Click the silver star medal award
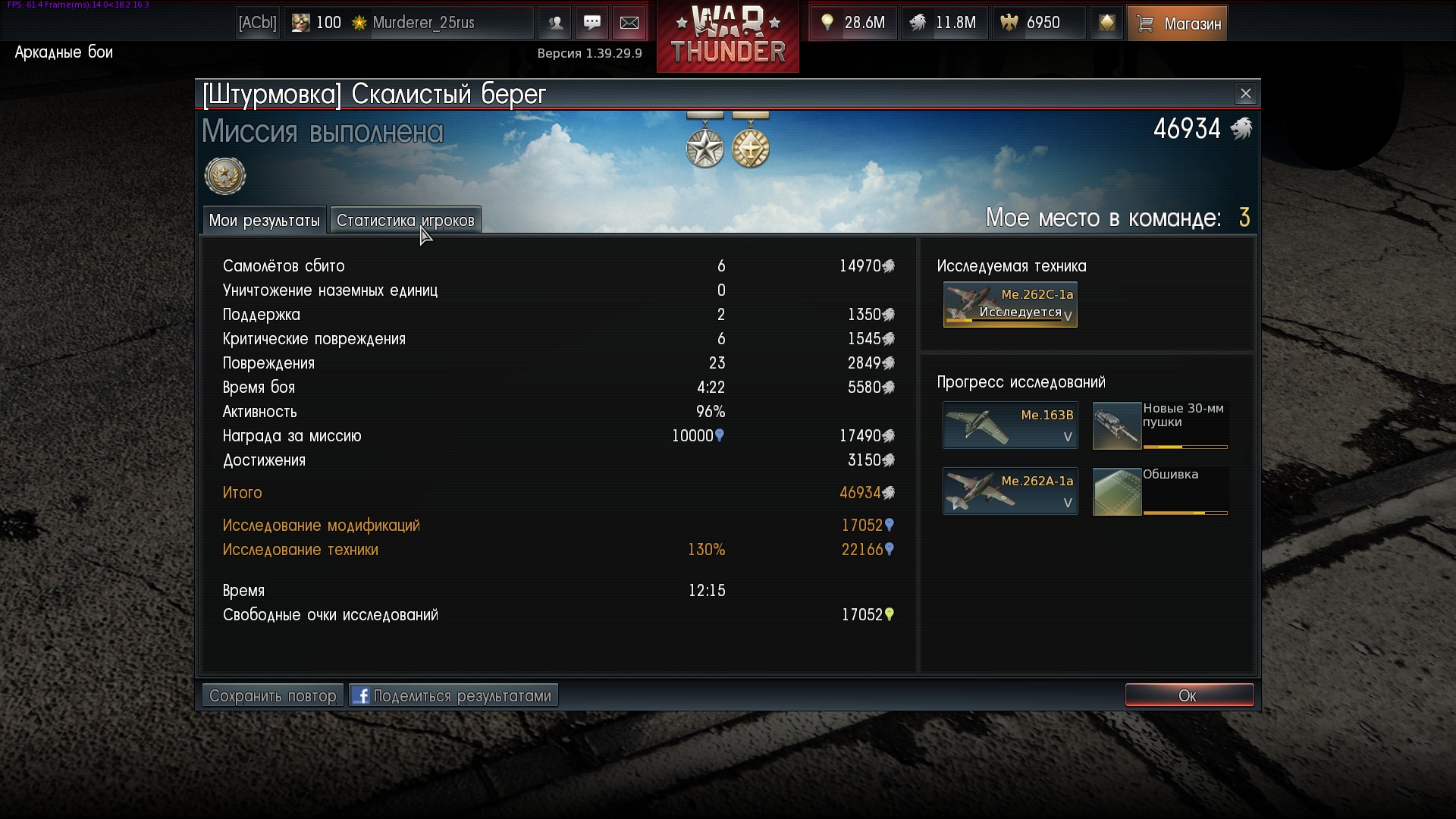1456x819 pixels. pyautogui.click(x=705, y=141)
